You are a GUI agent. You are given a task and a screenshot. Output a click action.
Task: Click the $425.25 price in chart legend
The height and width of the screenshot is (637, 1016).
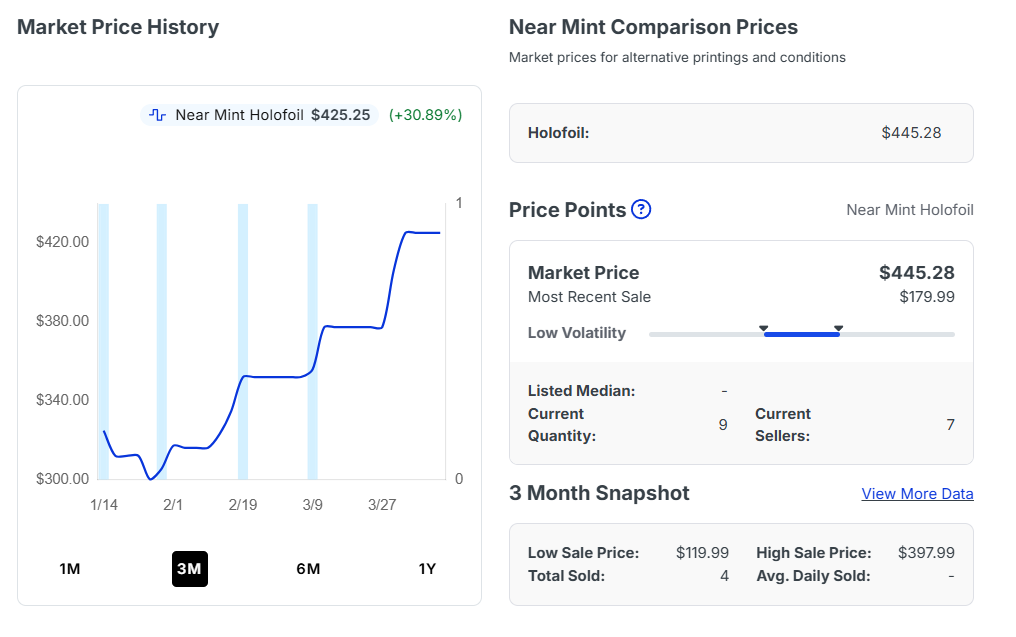click(x=340, y=115)
